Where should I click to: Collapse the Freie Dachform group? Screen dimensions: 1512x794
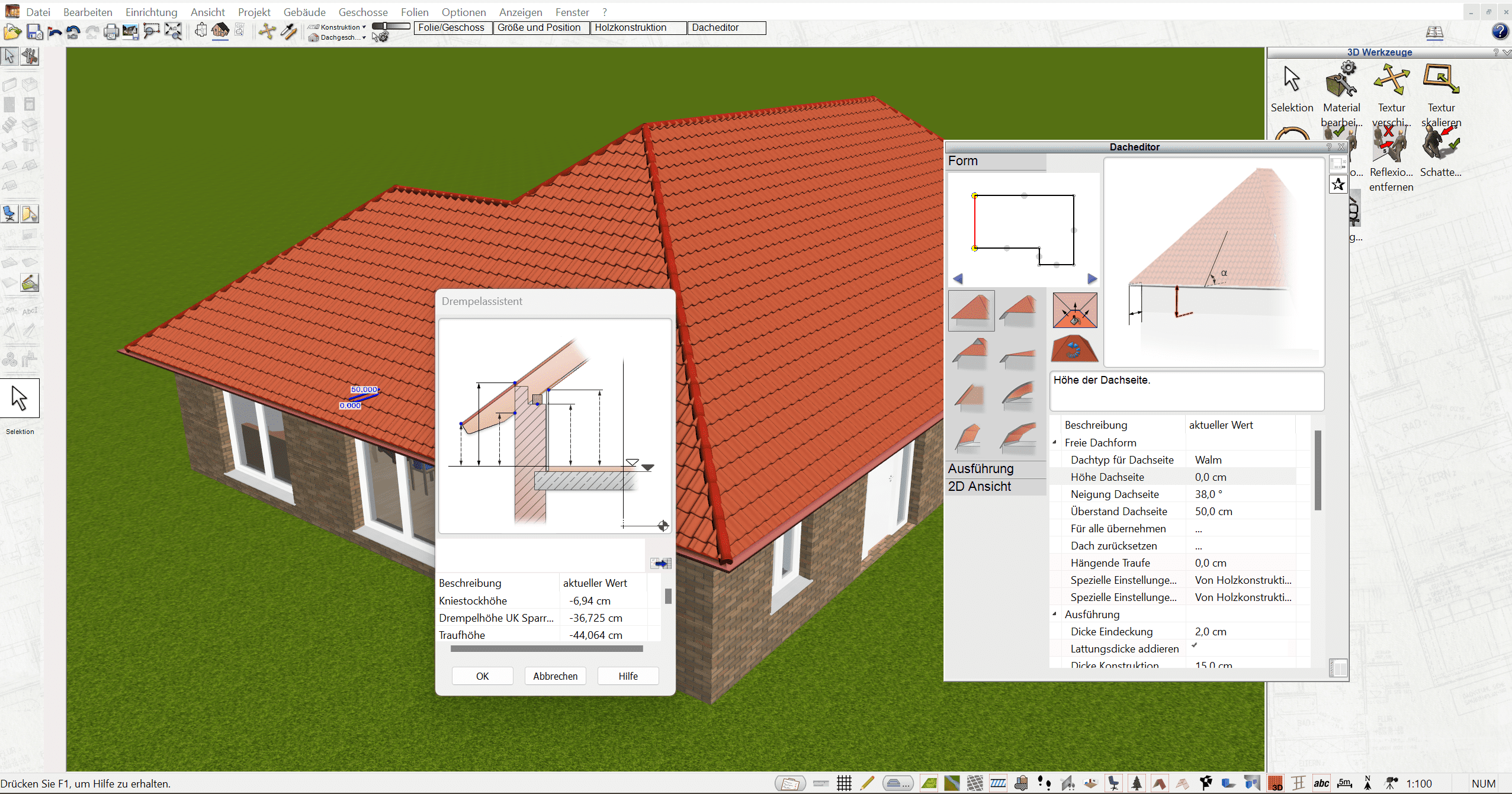point(1054,442)
